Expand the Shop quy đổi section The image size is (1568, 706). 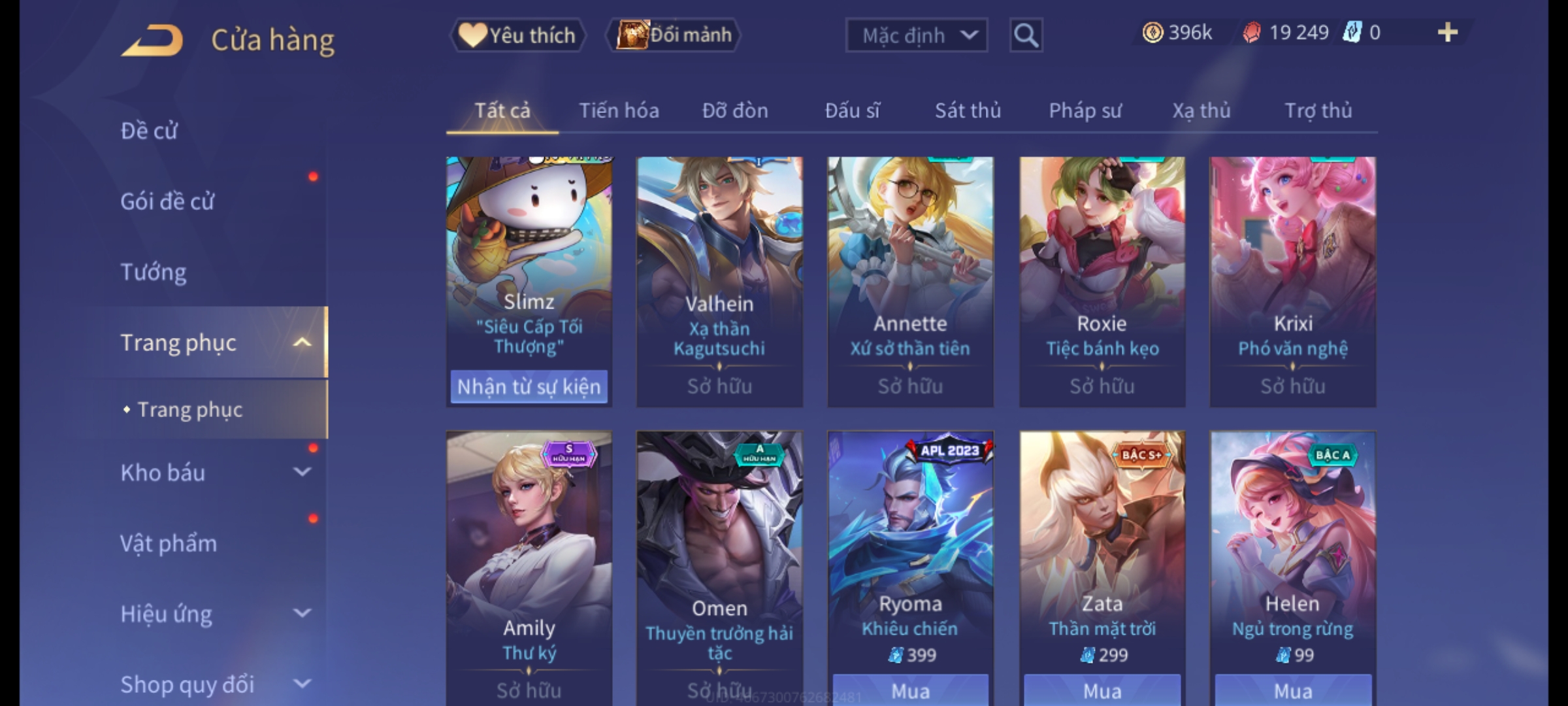(302, 684)
